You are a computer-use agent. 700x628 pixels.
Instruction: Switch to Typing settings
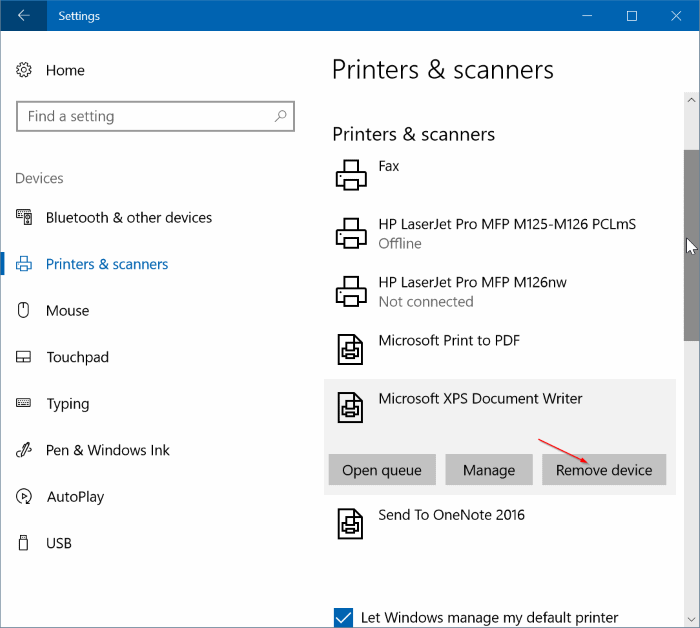tap(68, 403)
